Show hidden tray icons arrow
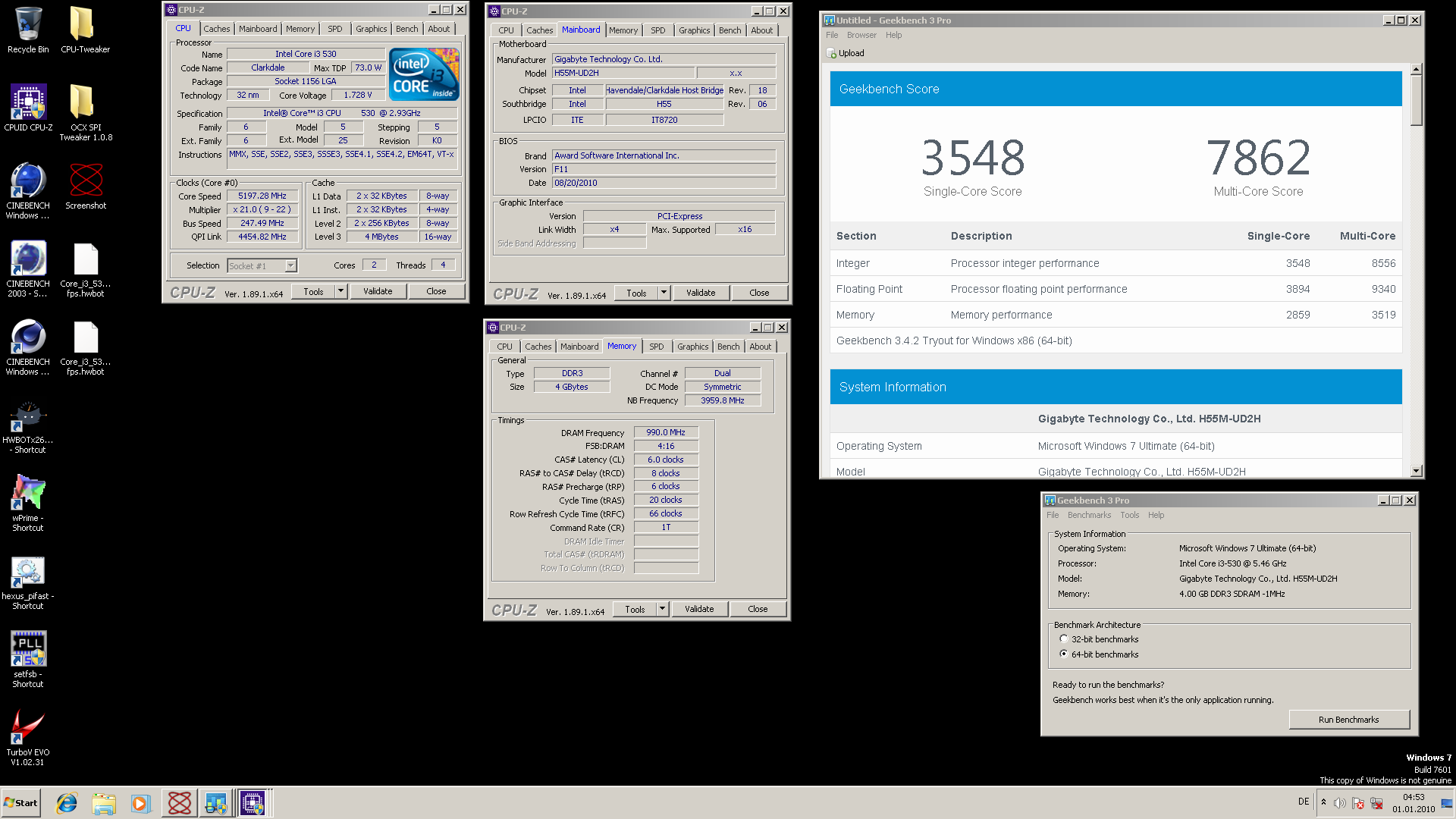 (x=1323, y=802)
